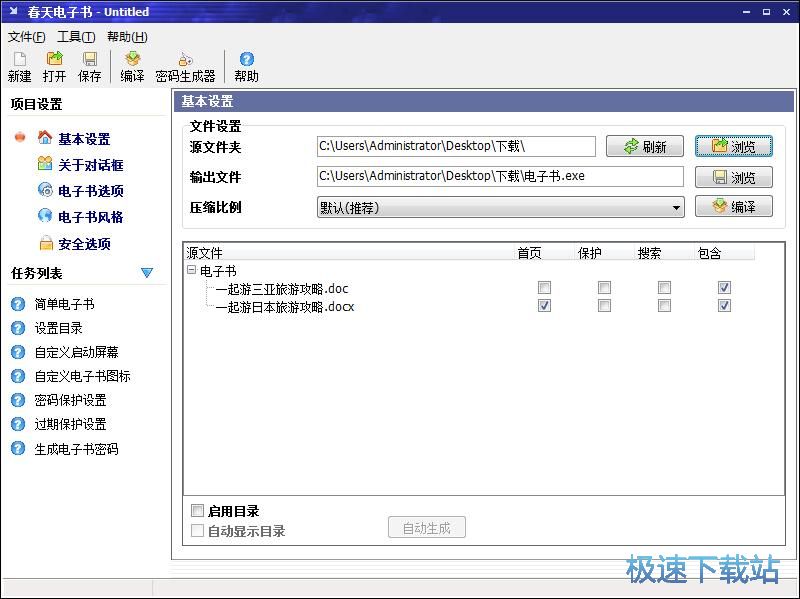The width and height of the screenshot is (800, 599).
Task: Click help icon beside 生成电子书密码
Action: tap(18, 448)
